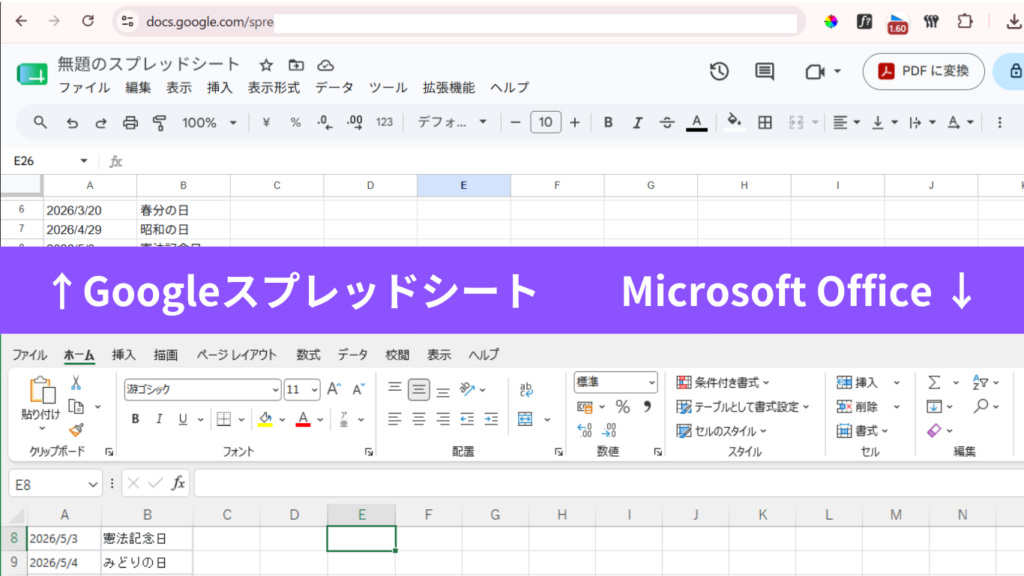Image resolution: width=1024 pixels, height=576 pixels.
Task: Toggle underline in Excel font group
Action: pyautogui.click(x=183, y=419)
